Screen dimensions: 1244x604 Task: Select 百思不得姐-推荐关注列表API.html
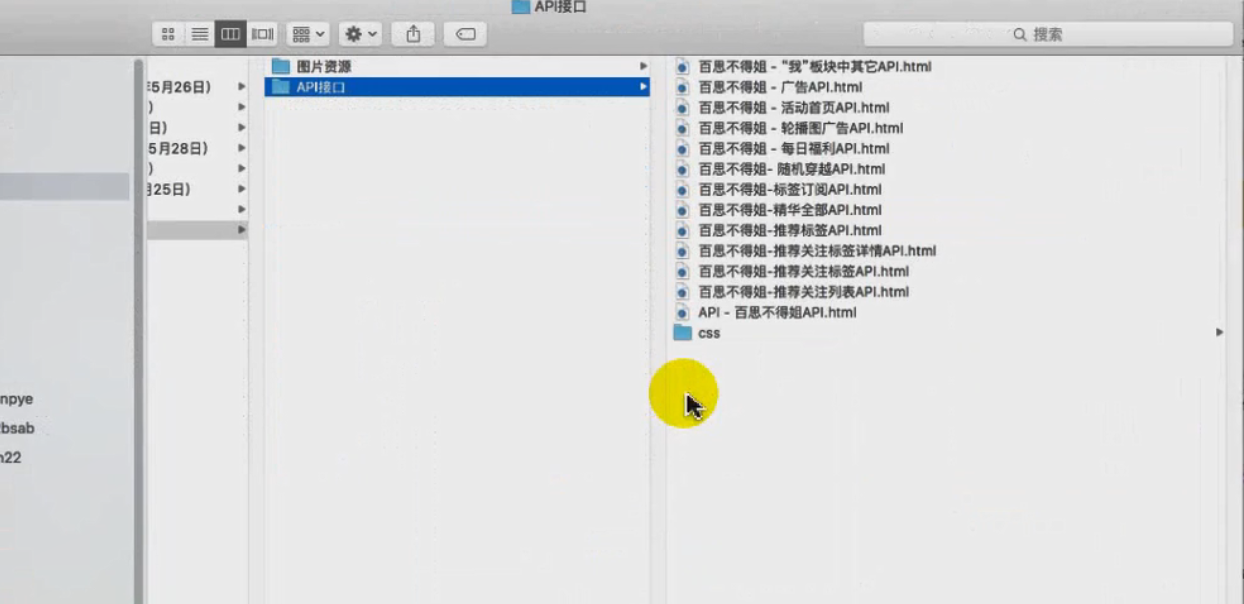click(804, 292)
